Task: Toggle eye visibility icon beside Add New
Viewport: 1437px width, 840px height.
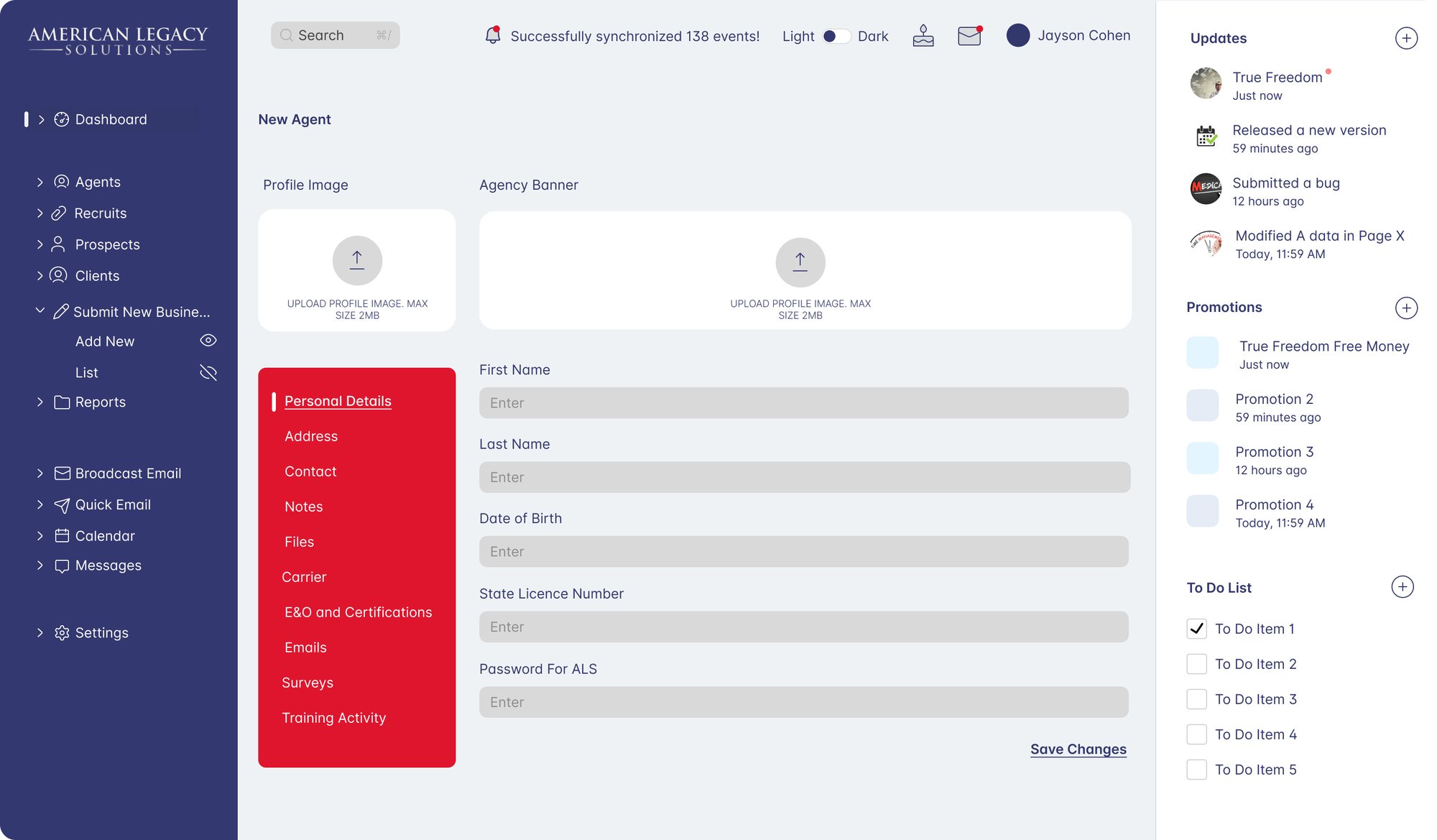Action: coord(208,341)
